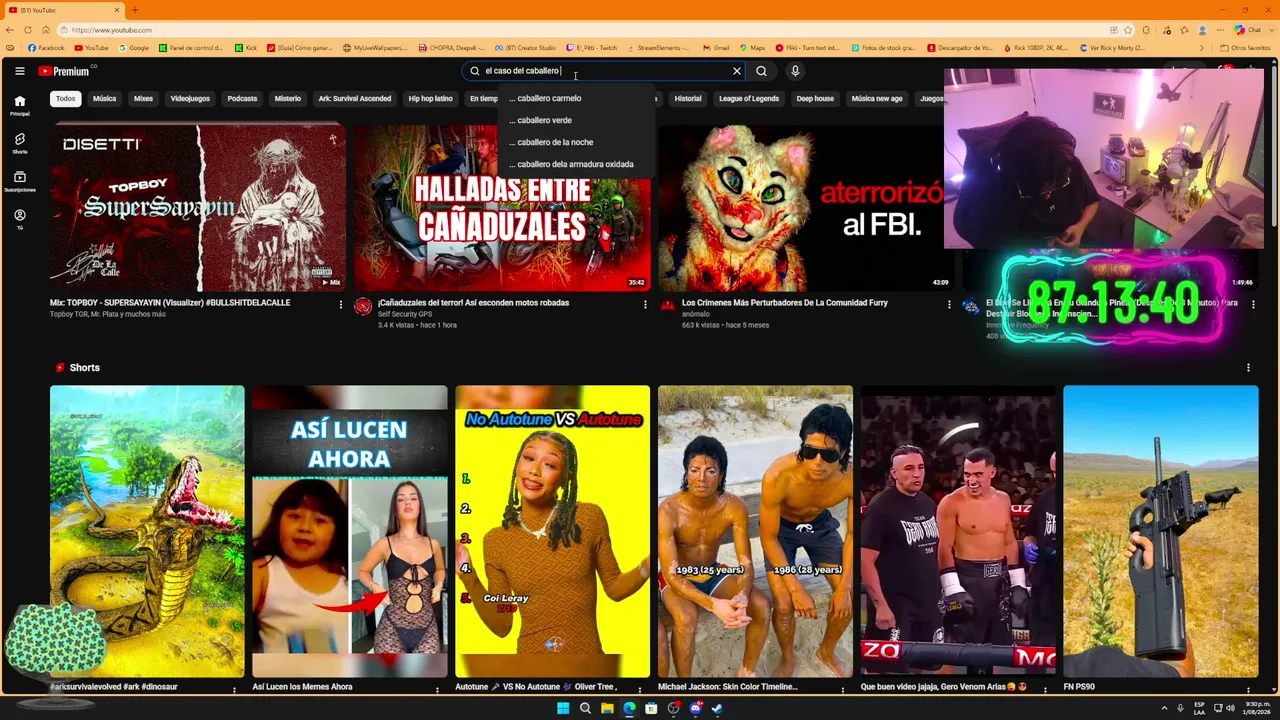
Task: Choose suggestion 'caballero verde'
Action: 576,120
